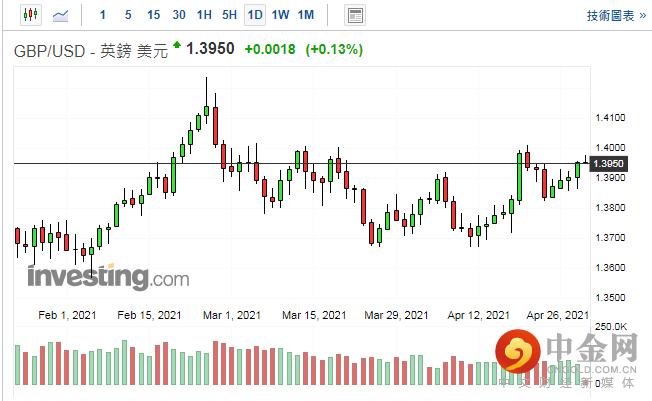The width and height of the screenshot is (652, 401).
Task: Click the change value +0.0018
Action: click(270, 50)
